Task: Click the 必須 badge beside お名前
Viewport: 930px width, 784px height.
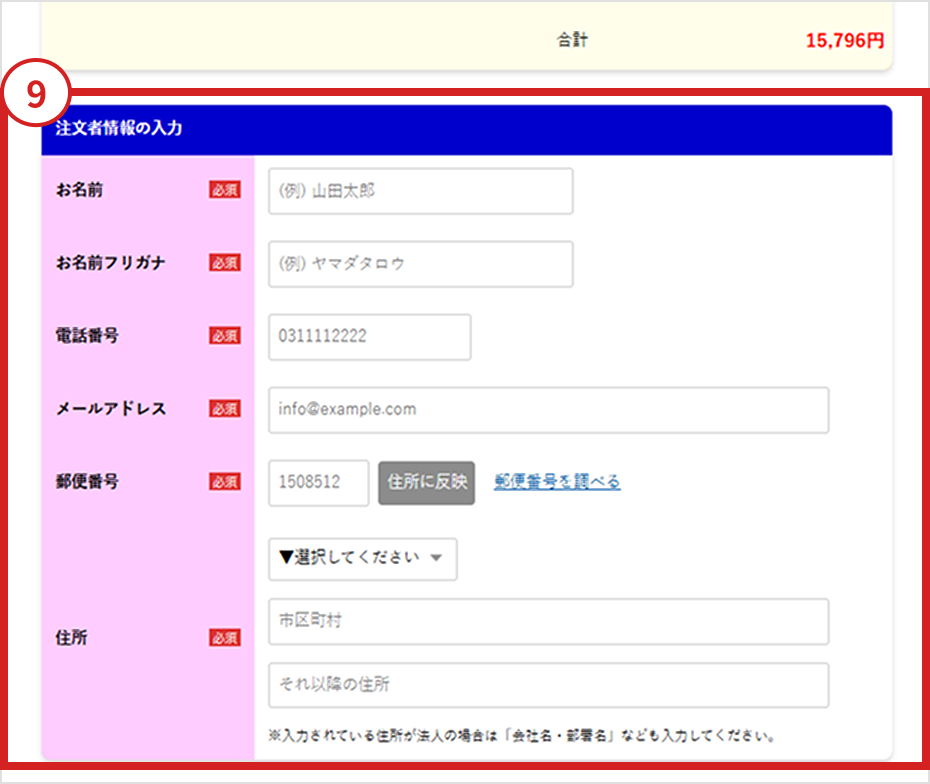Action: 224,190
